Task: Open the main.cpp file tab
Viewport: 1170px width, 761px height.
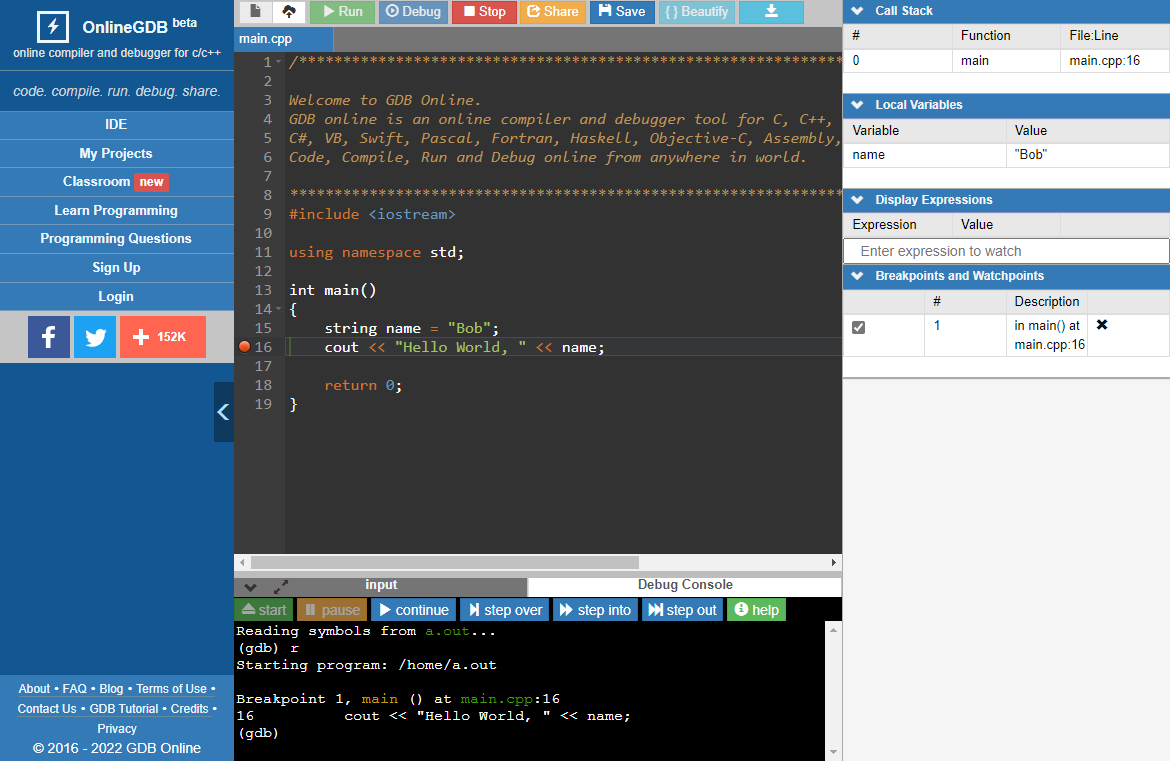Action: click(266, 39)
